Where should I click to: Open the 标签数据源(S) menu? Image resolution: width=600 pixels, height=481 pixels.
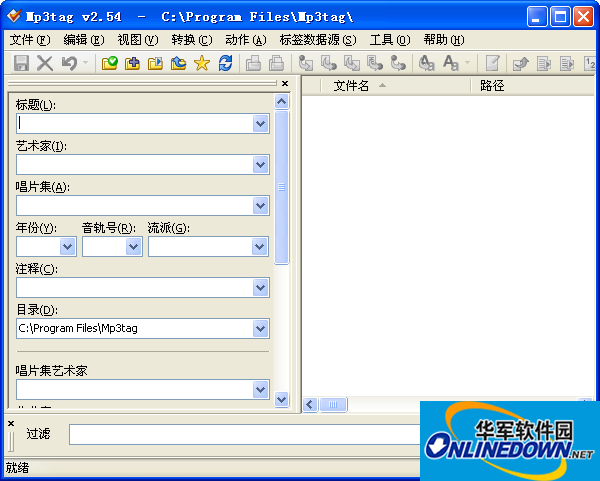coord(318,39)
